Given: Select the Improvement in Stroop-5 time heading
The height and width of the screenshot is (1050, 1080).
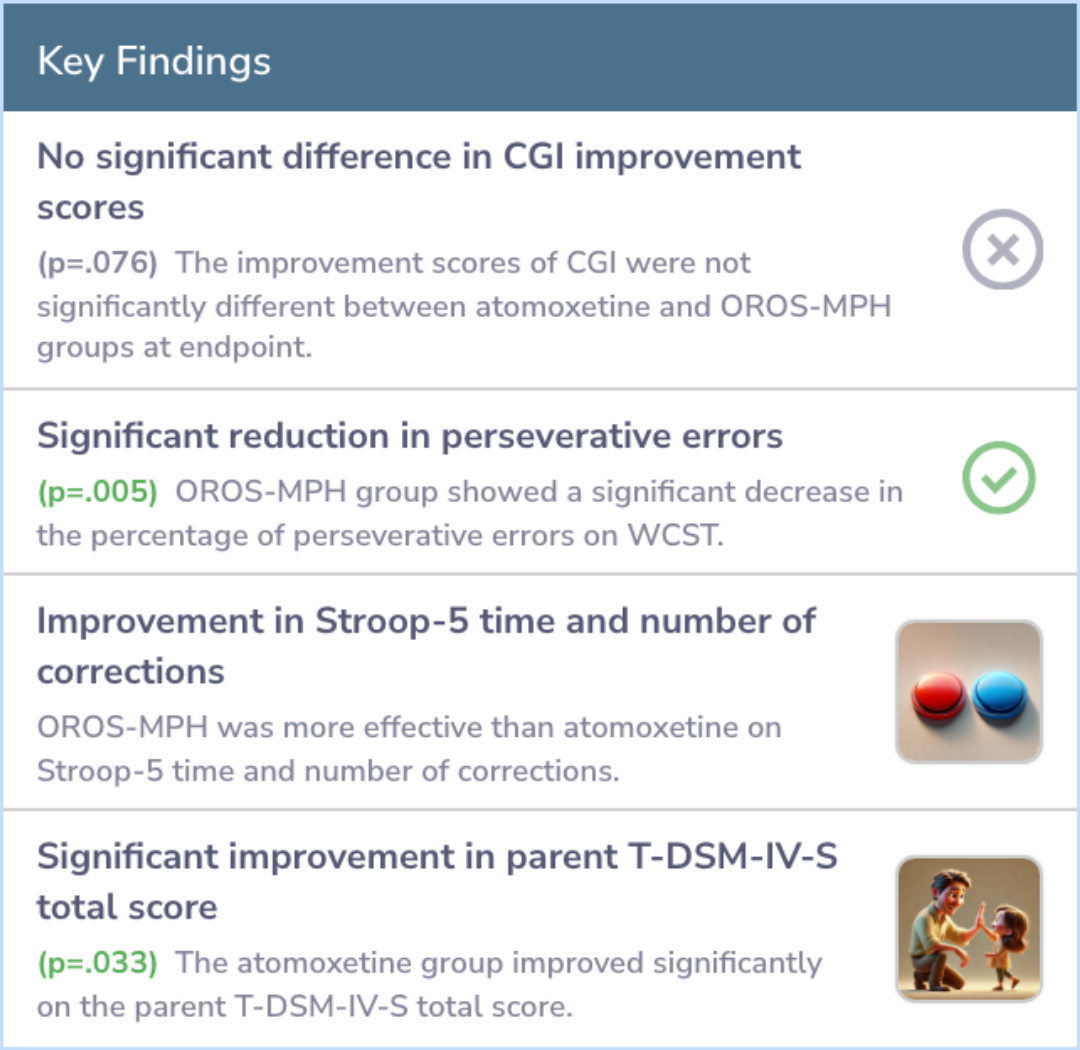Looking at the screenshot, I should click(x=426, y=646).
